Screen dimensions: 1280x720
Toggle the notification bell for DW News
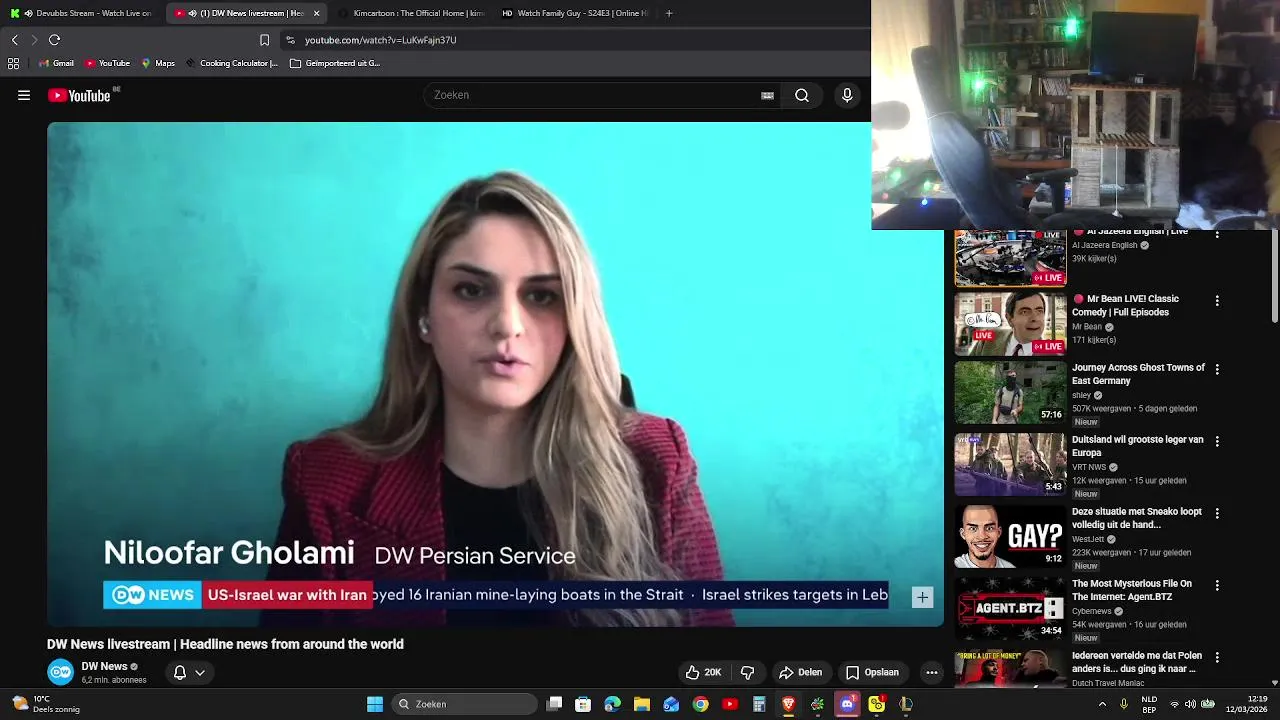[180, 672]
